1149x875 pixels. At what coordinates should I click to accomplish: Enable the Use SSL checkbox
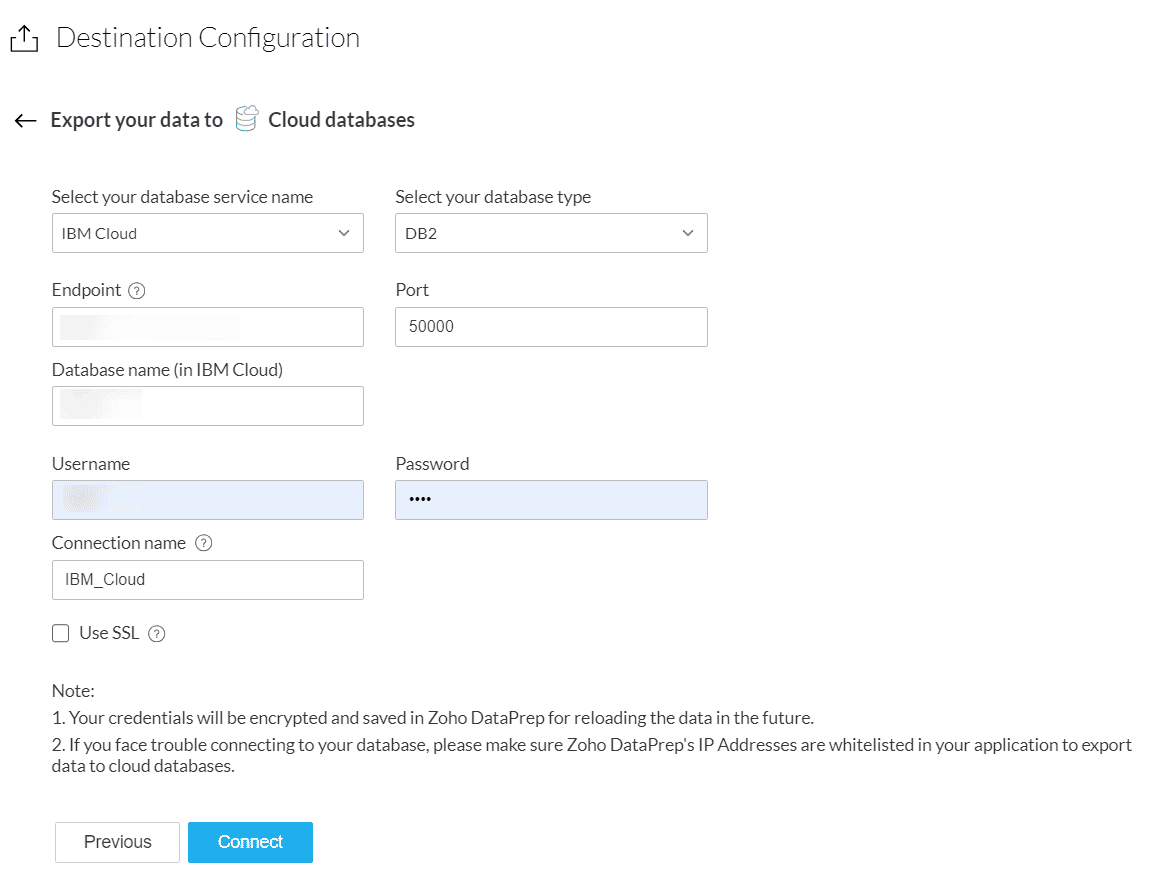click(x=61, y=633)
